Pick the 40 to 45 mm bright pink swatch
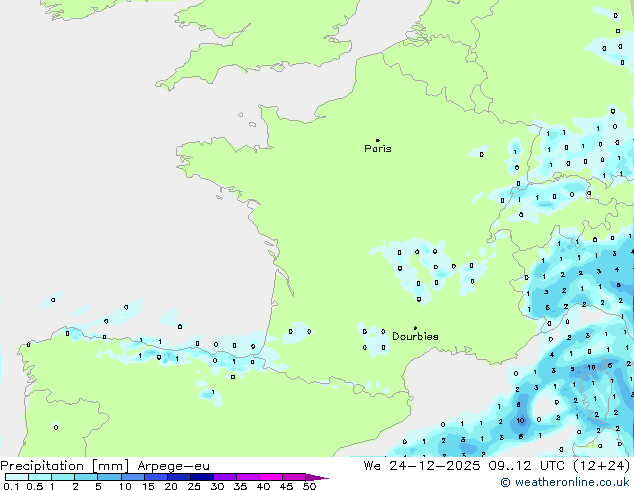 [x=271, y=477]
